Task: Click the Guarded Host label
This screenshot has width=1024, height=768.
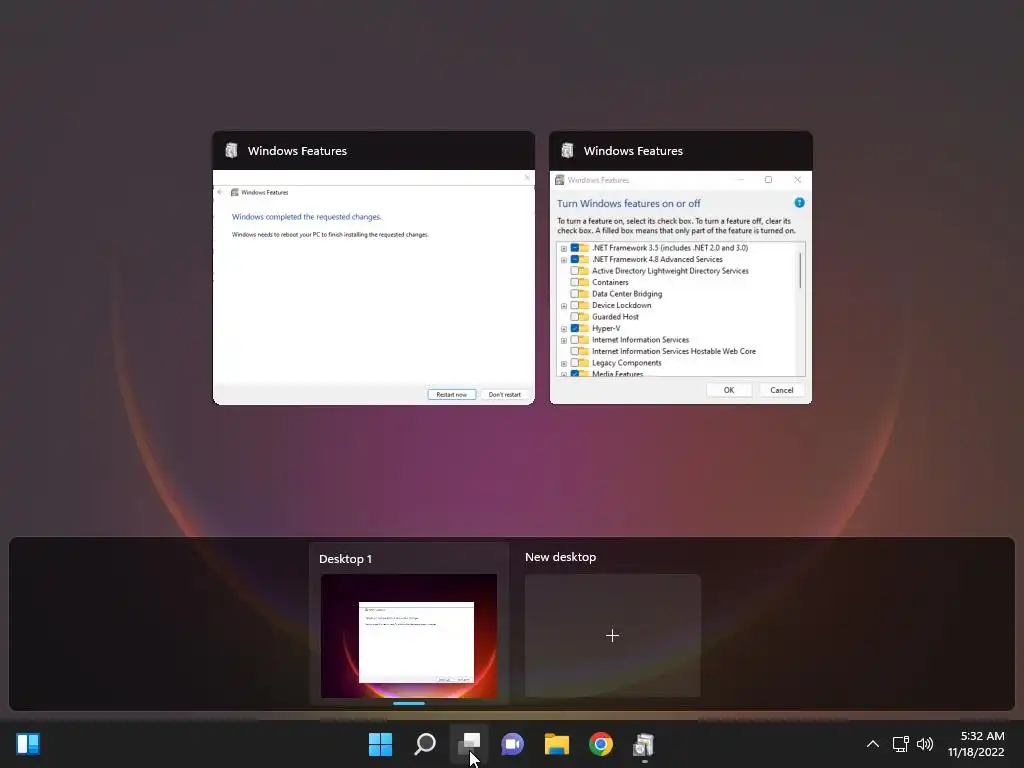Action: point(615,317)
